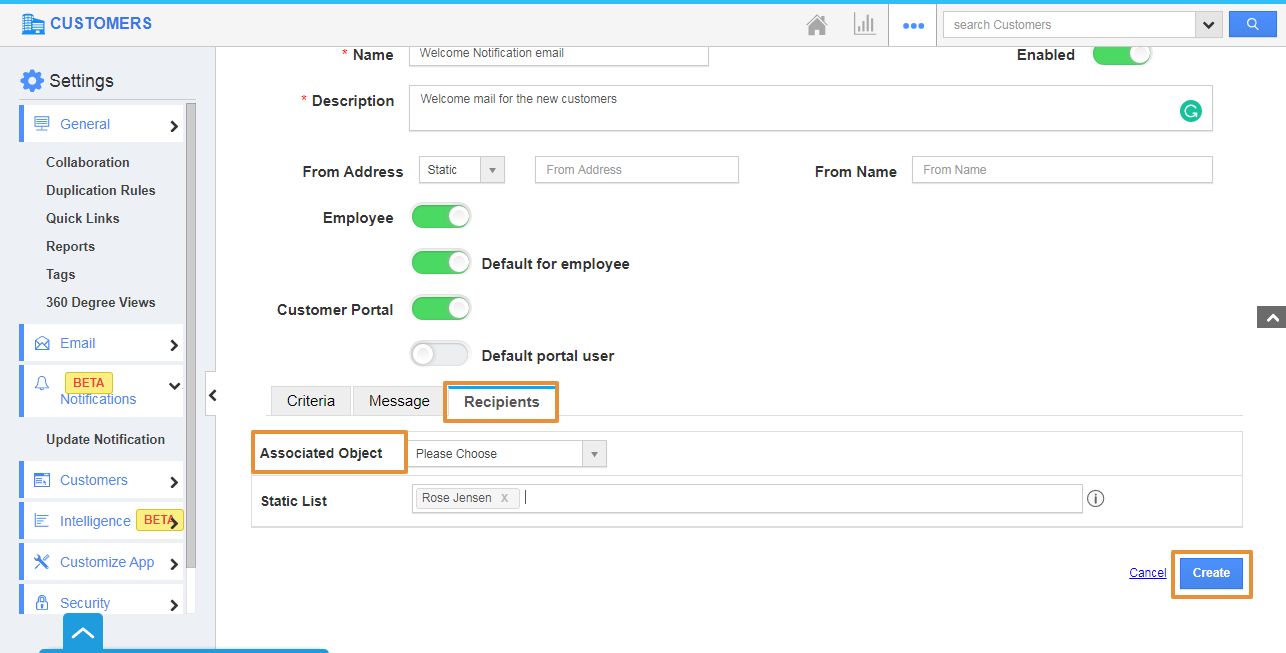Toggle the Employee switch off

(x=441, y=217)
